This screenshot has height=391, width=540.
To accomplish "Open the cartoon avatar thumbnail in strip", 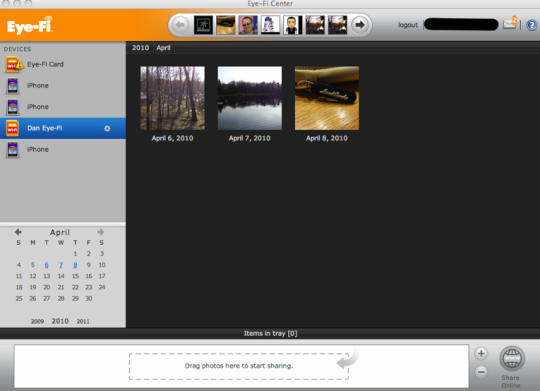I will point(293,25).
